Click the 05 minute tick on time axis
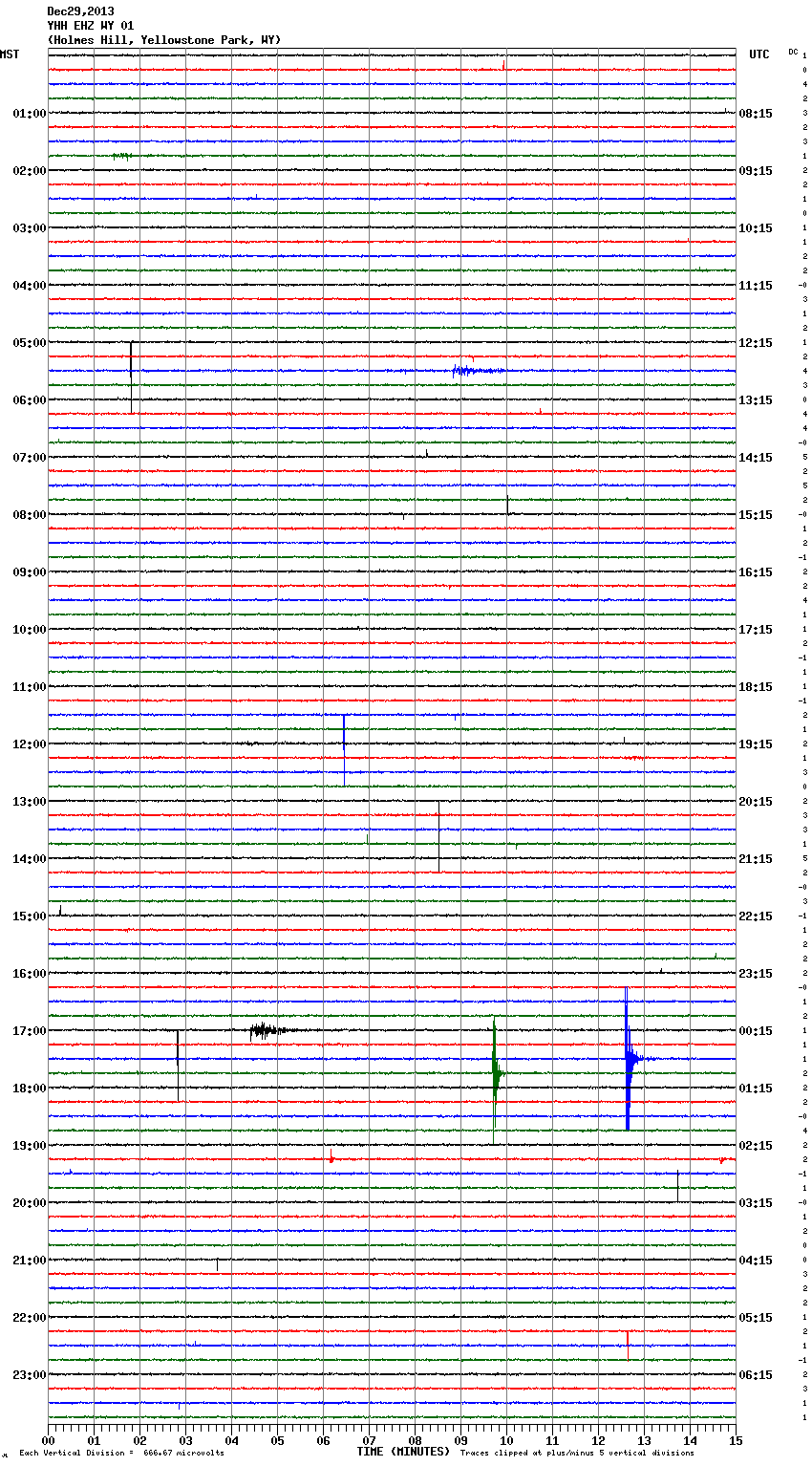The width and height of the screenshot is (812, 1466). point(277,1440)
